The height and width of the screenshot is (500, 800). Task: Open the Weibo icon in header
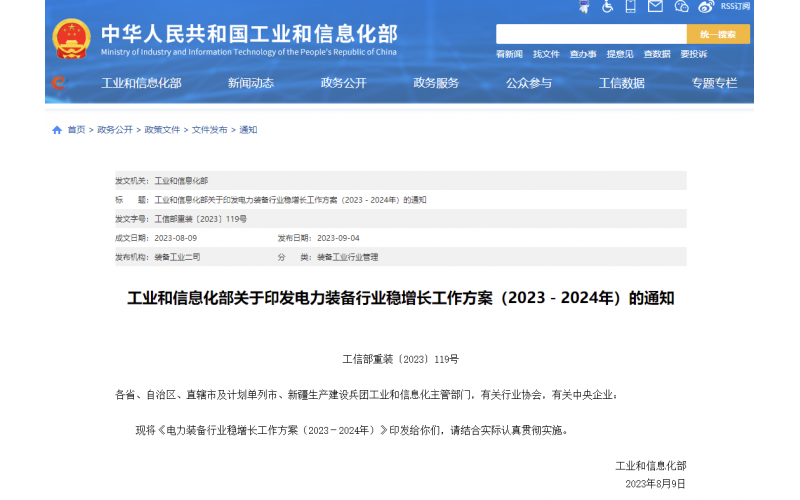pos(706,7)
